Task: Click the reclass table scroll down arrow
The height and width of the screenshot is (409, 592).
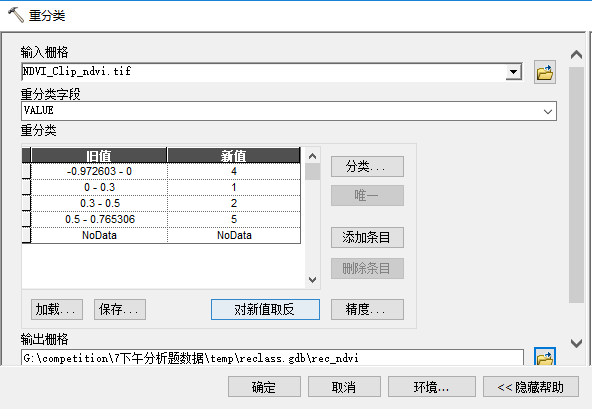Action: (x=312, y=280)
